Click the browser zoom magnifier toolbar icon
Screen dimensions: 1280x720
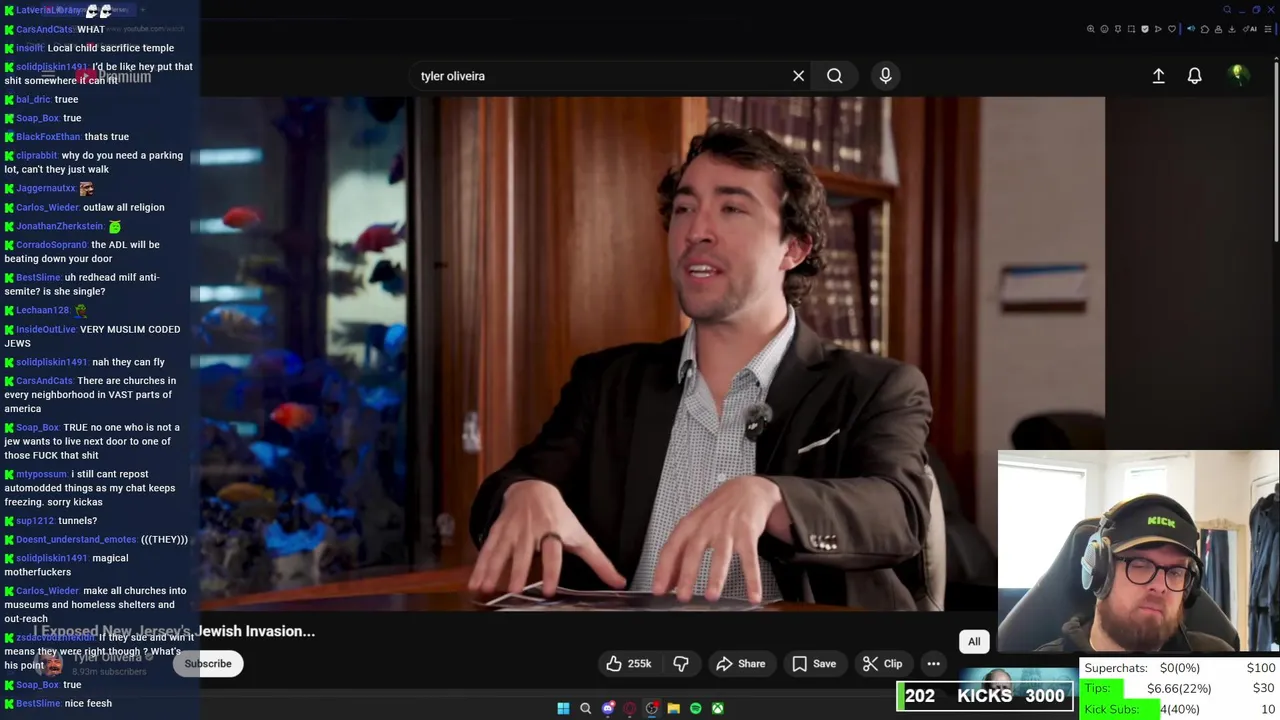[1091, 29]
